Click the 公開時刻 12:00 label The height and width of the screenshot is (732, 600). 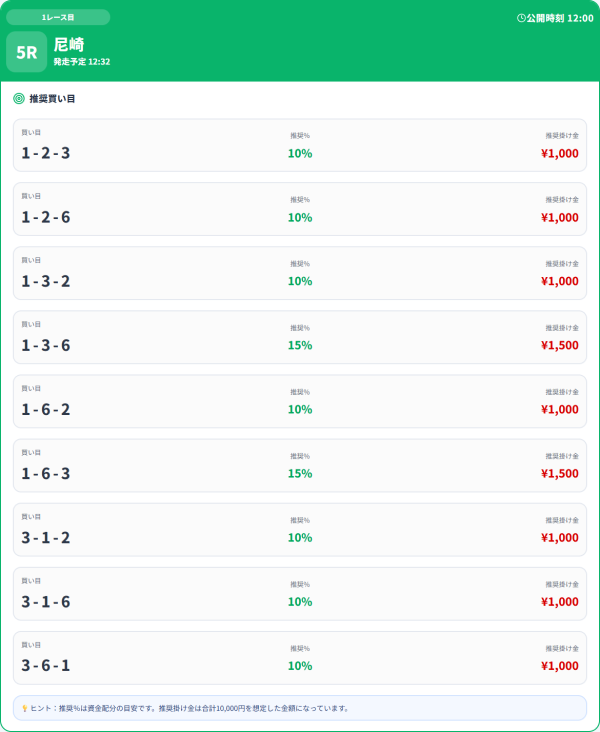click(560, 18)
